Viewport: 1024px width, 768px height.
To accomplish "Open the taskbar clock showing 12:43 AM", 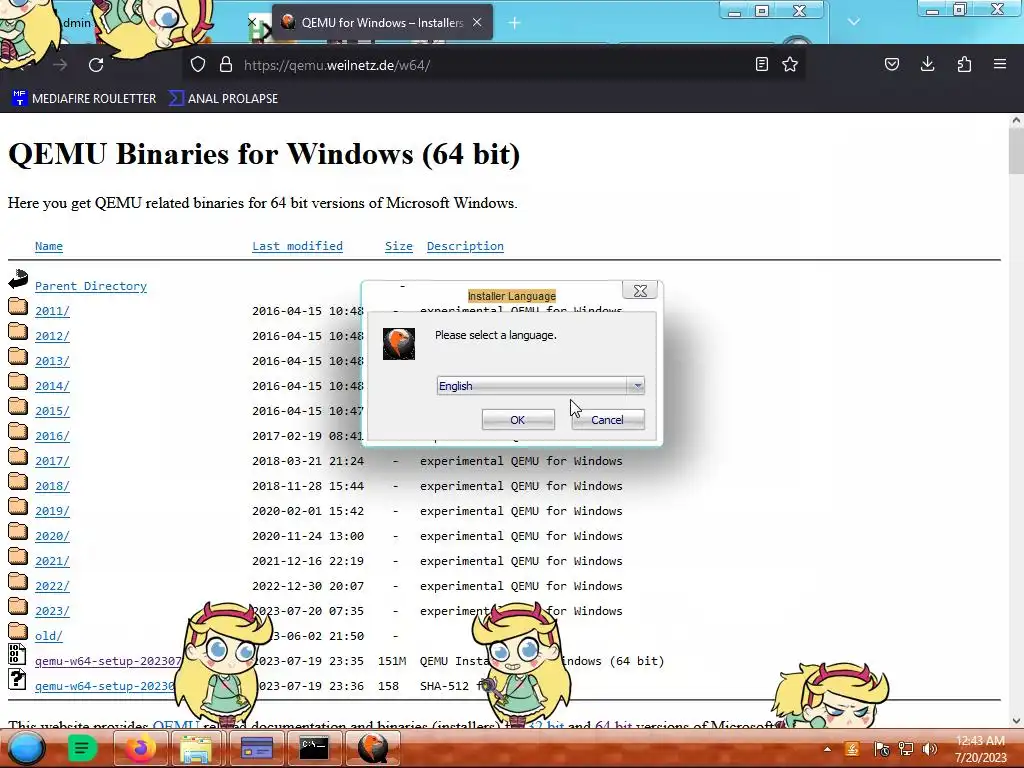I will click(980, 748).
